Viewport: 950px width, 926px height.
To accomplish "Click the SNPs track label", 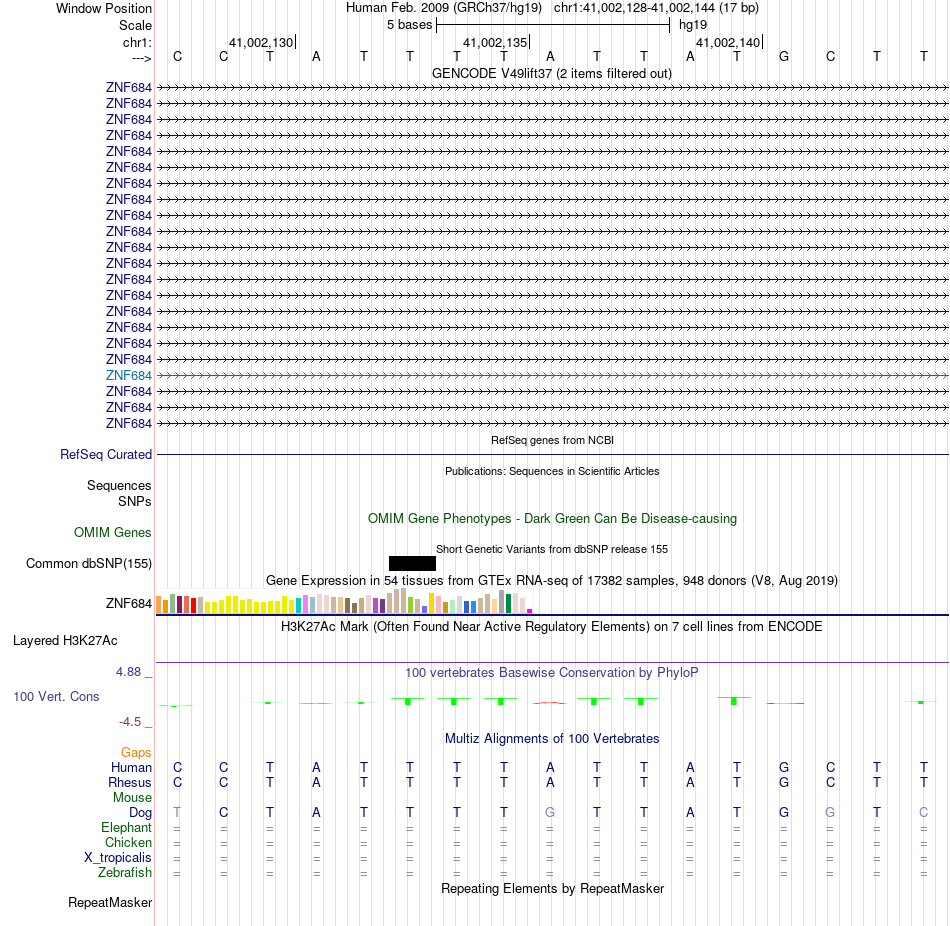I will pos(135,501).
